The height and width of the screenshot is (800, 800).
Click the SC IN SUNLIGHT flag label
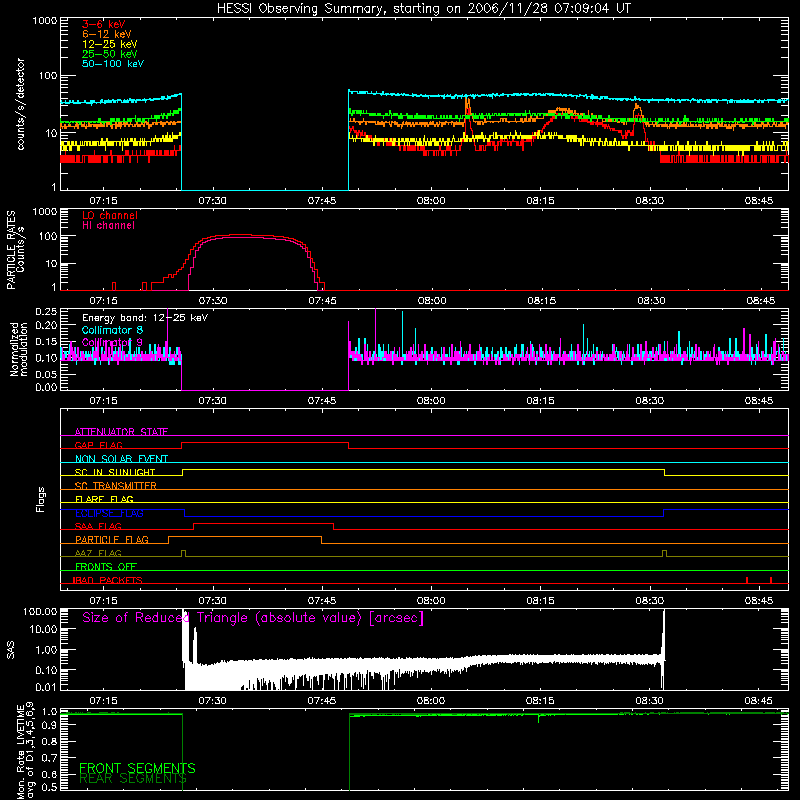pyautogui.click(x=115, y=472)
